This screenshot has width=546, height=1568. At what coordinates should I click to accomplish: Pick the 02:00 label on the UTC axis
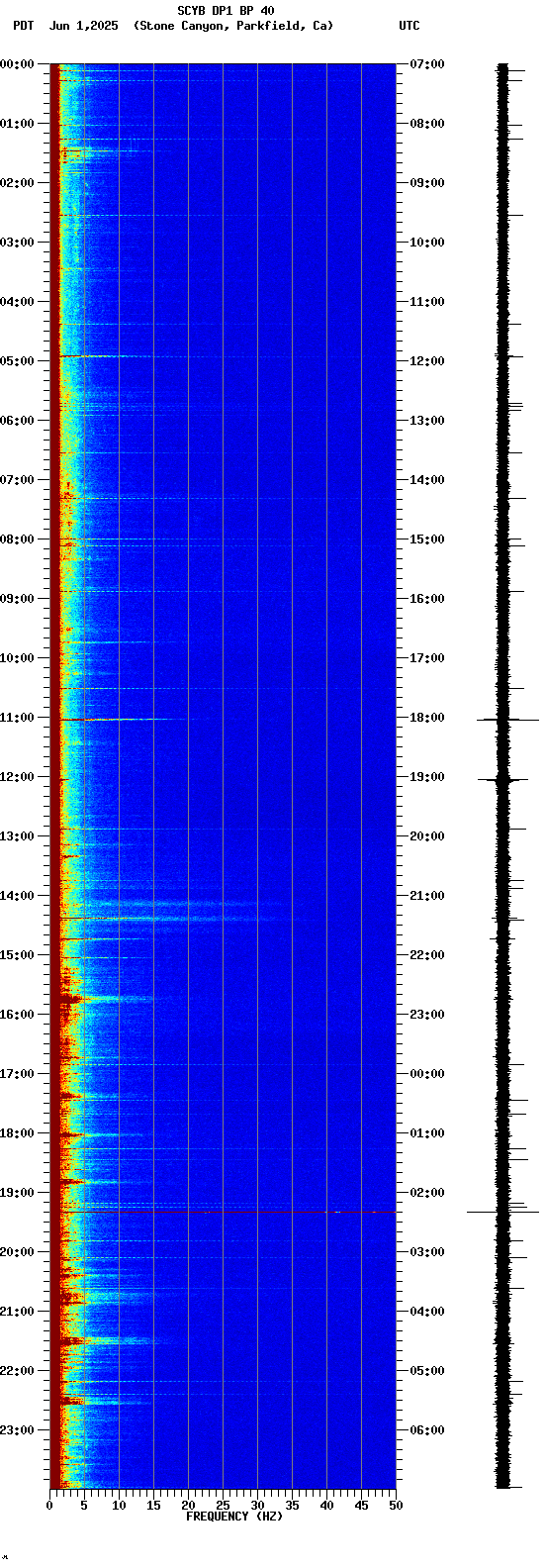(x=426, y=1193)
